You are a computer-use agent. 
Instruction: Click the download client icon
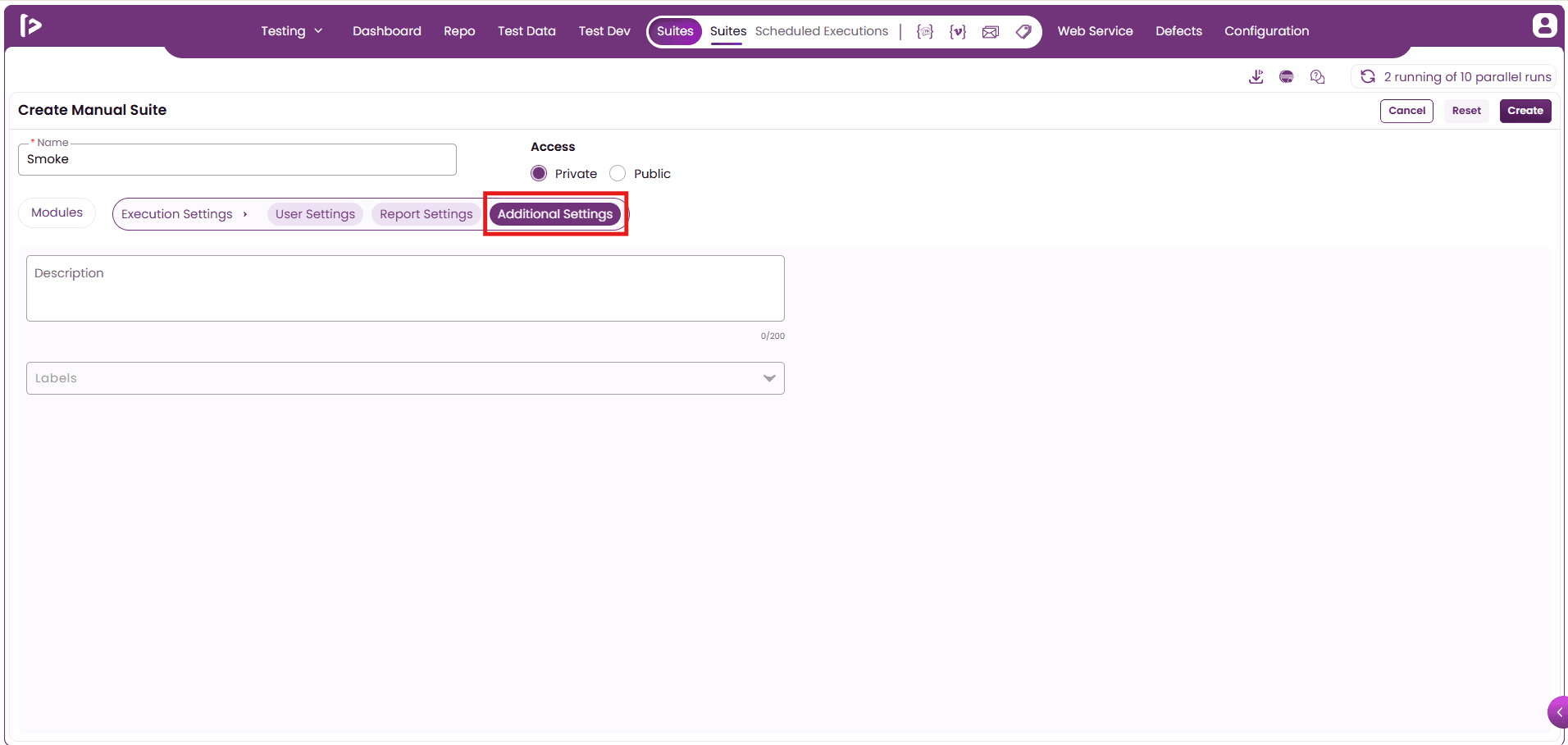click(x=1256, y=76)
